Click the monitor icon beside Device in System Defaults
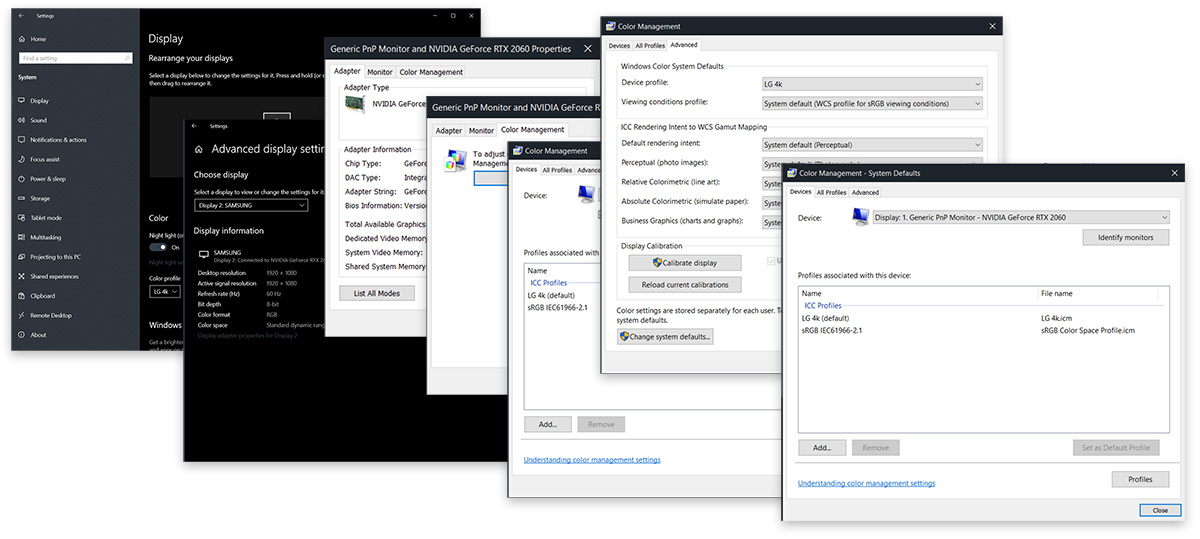The image size is (1200, 539). [x=860, y=217]
